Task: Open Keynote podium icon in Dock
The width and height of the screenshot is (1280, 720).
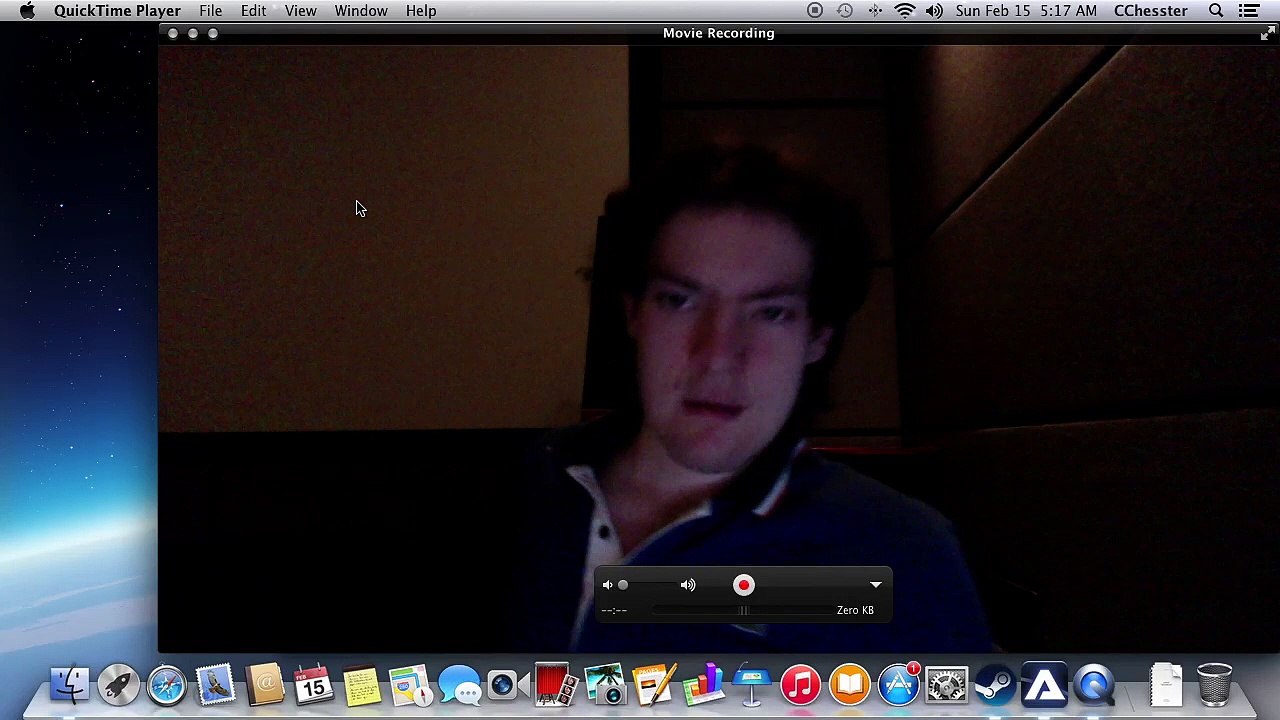Action: (751, 686)
